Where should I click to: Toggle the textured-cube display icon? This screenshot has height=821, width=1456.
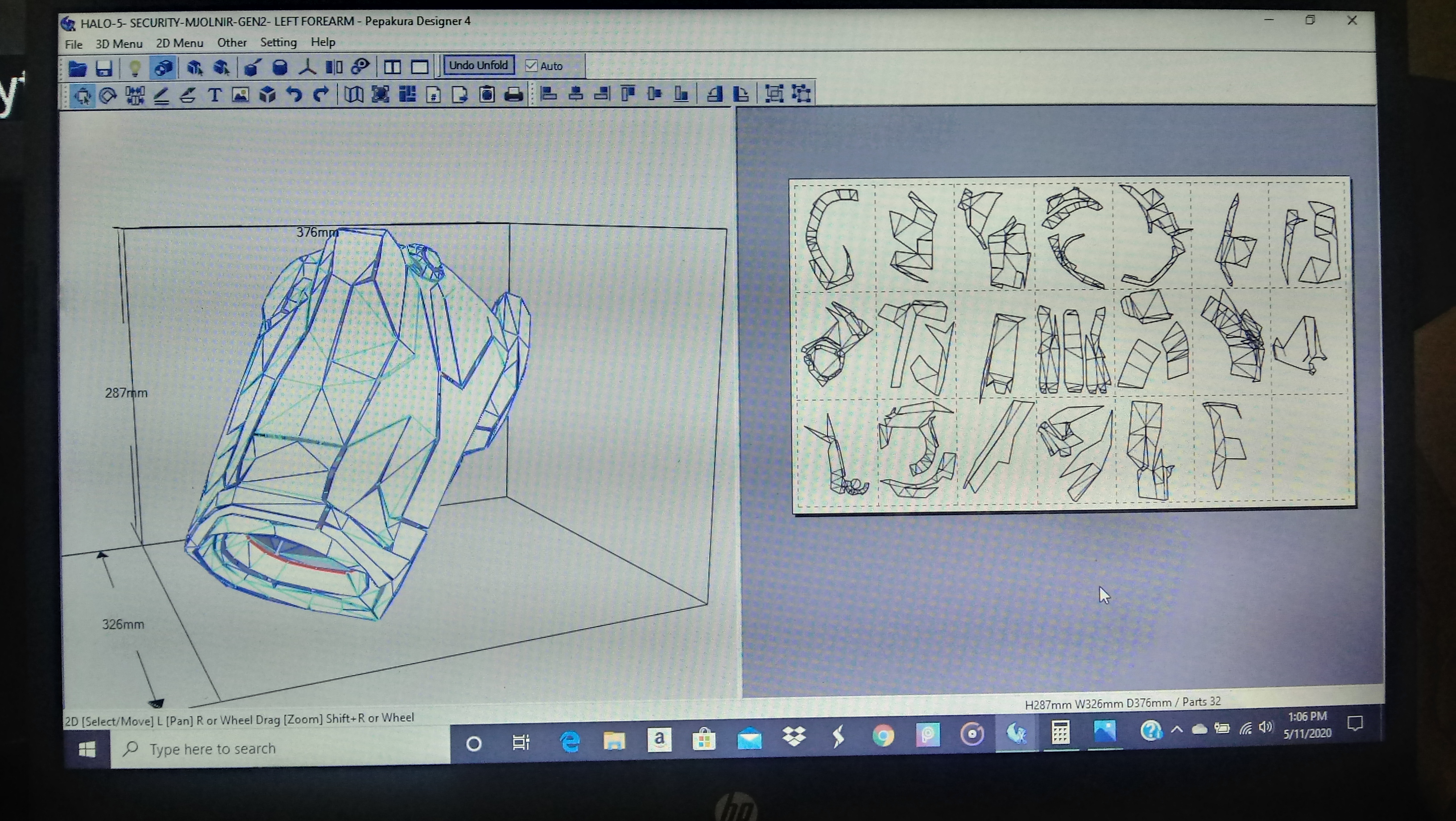point(163,68)
